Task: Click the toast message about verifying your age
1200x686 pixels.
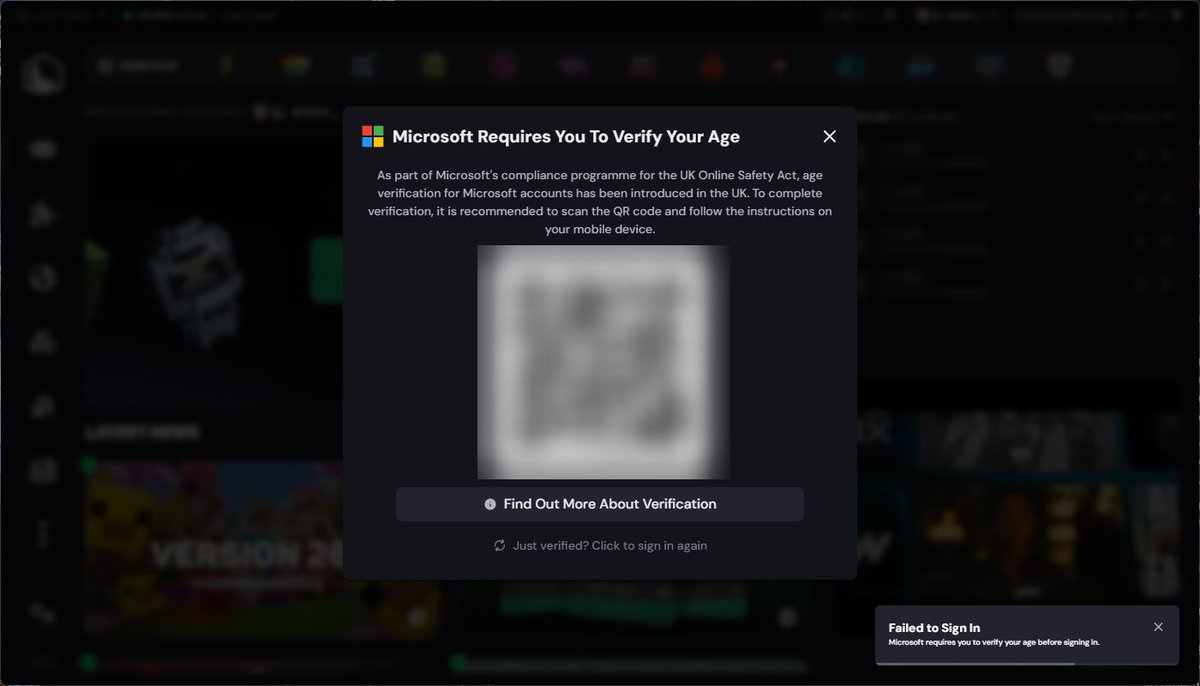Action: point(994,642)
